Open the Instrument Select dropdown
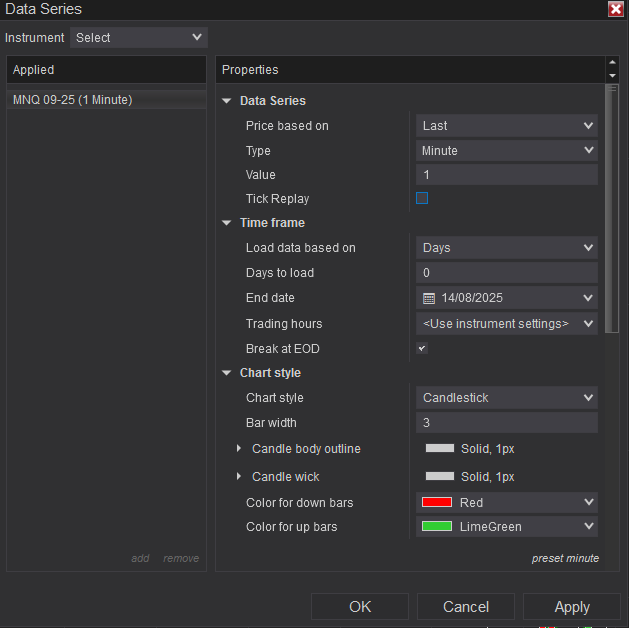This screenshot has height=628, width=629. [138, 38]
